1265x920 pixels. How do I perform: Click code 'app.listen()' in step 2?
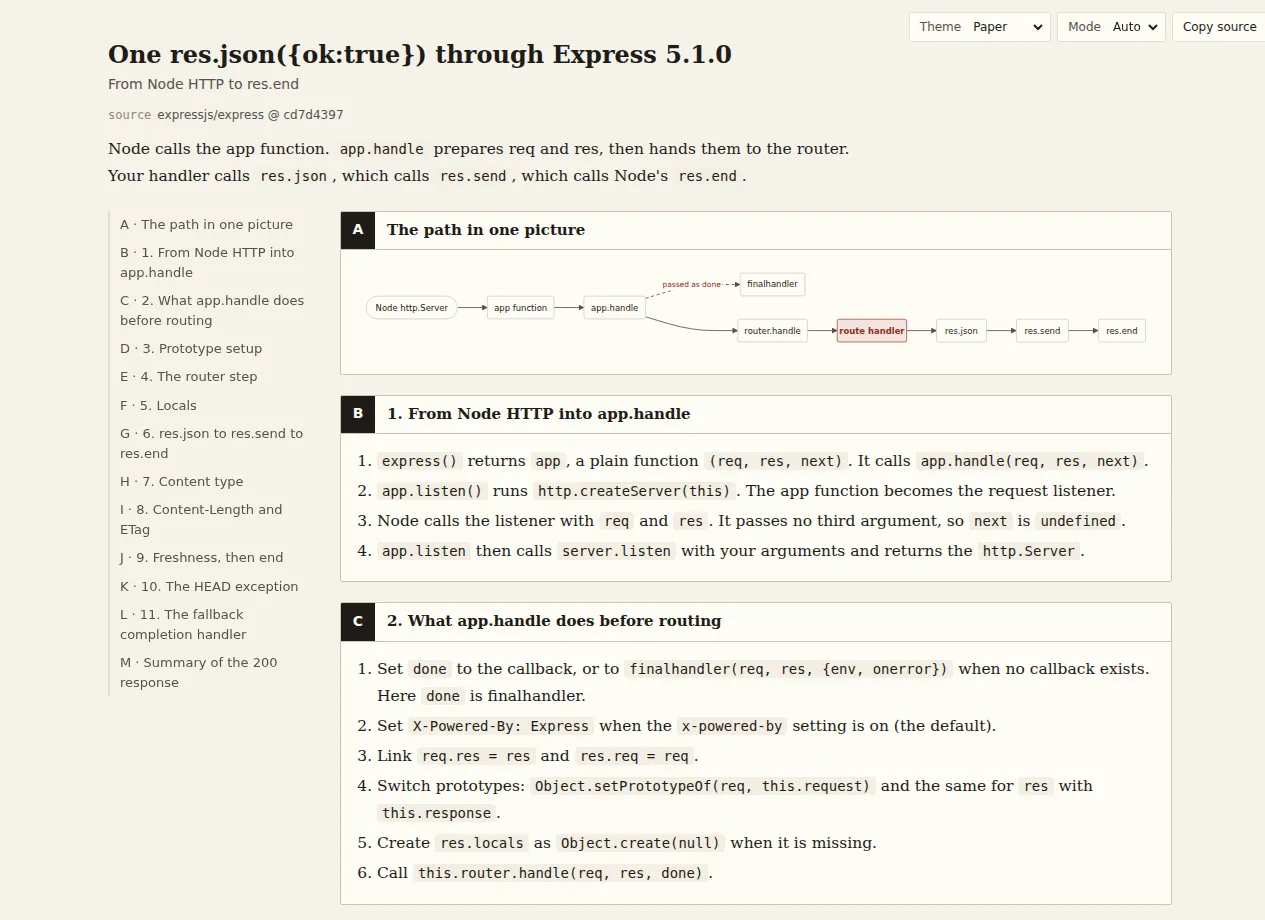click(x=433, y=491)
